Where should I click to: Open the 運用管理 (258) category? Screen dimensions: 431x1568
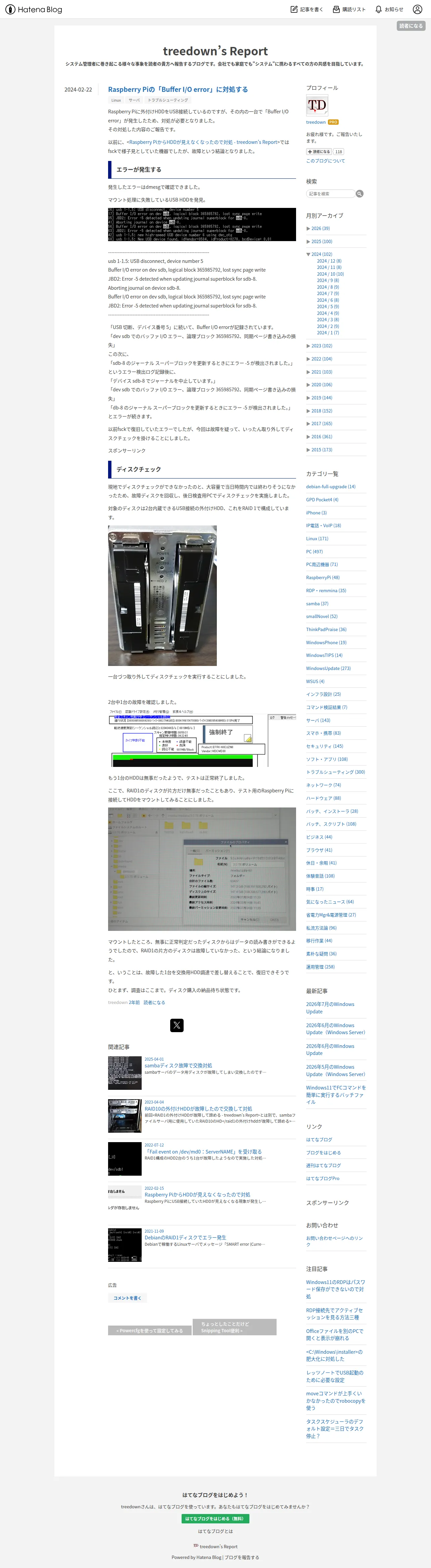point(320,967)
